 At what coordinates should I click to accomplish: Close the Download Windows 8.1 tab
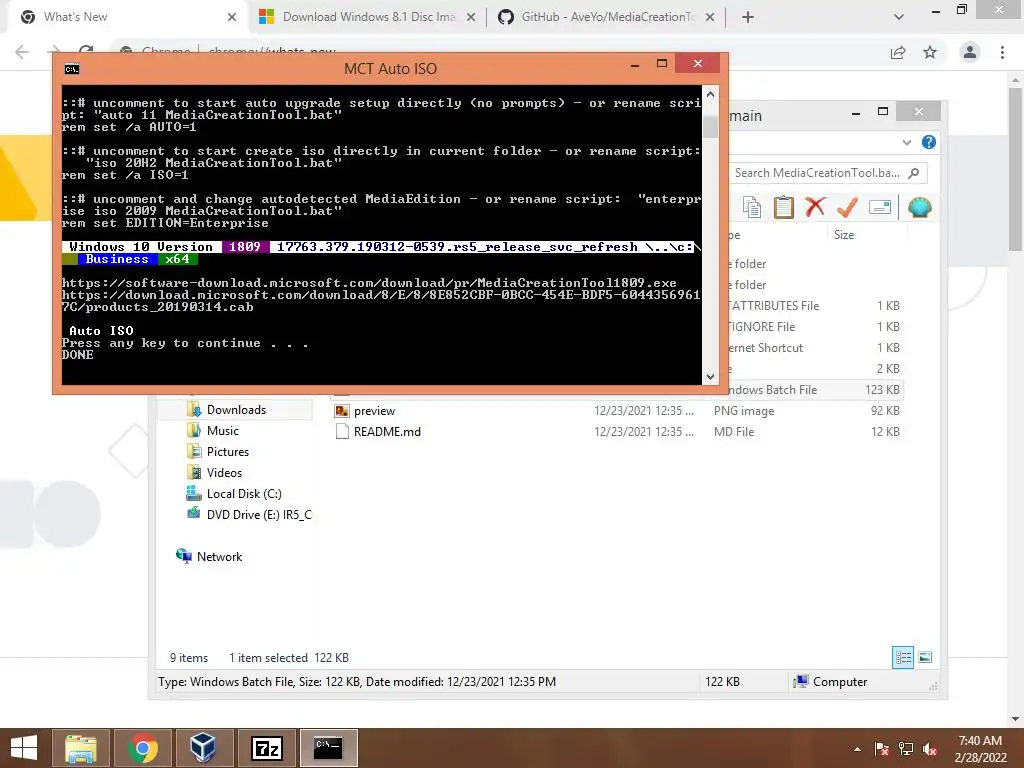[471, 17]
